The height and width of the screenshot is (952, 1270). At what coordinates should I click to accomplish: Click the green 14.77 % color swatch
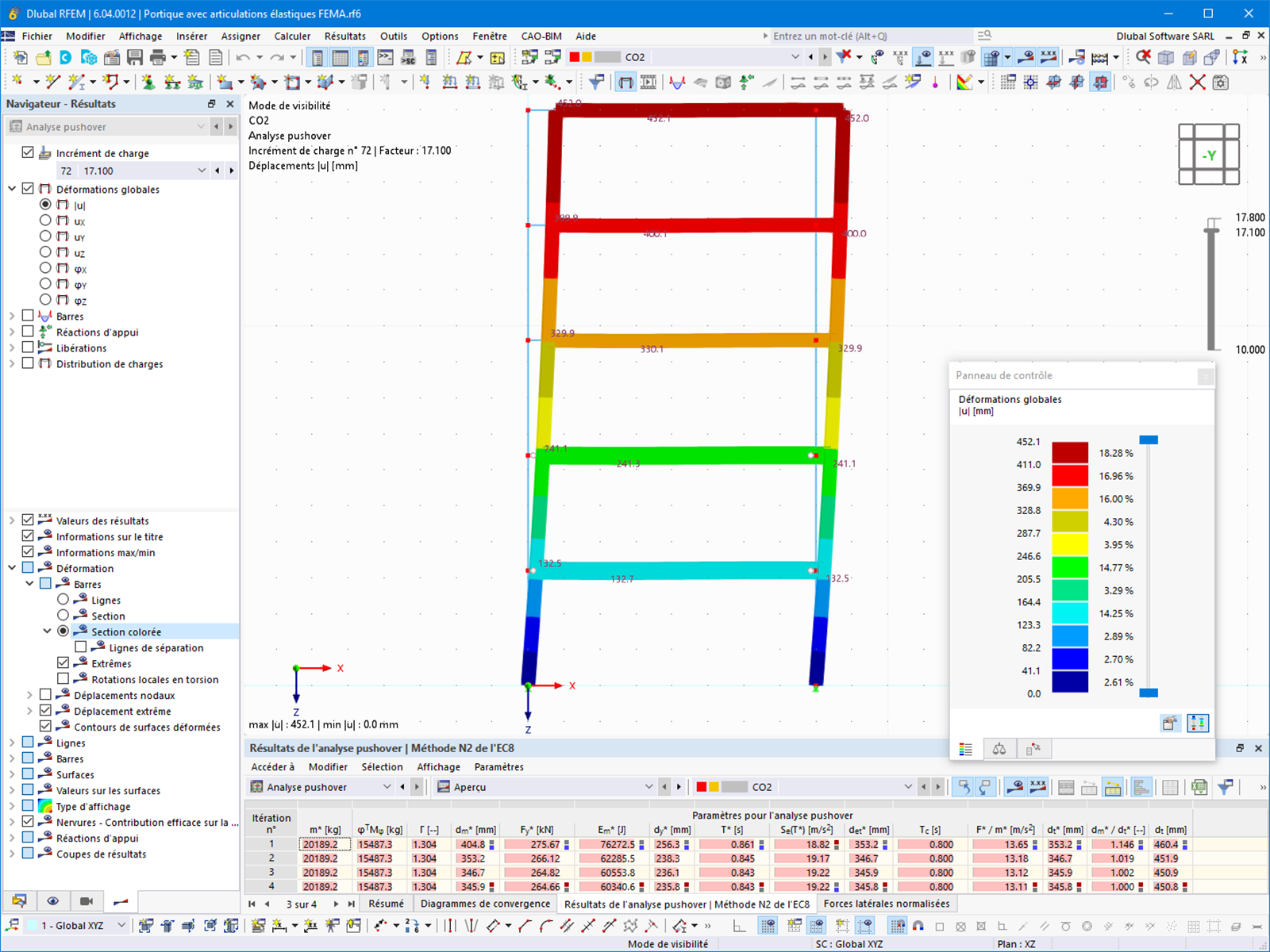pyautogui.click(x=1070, y=567)
